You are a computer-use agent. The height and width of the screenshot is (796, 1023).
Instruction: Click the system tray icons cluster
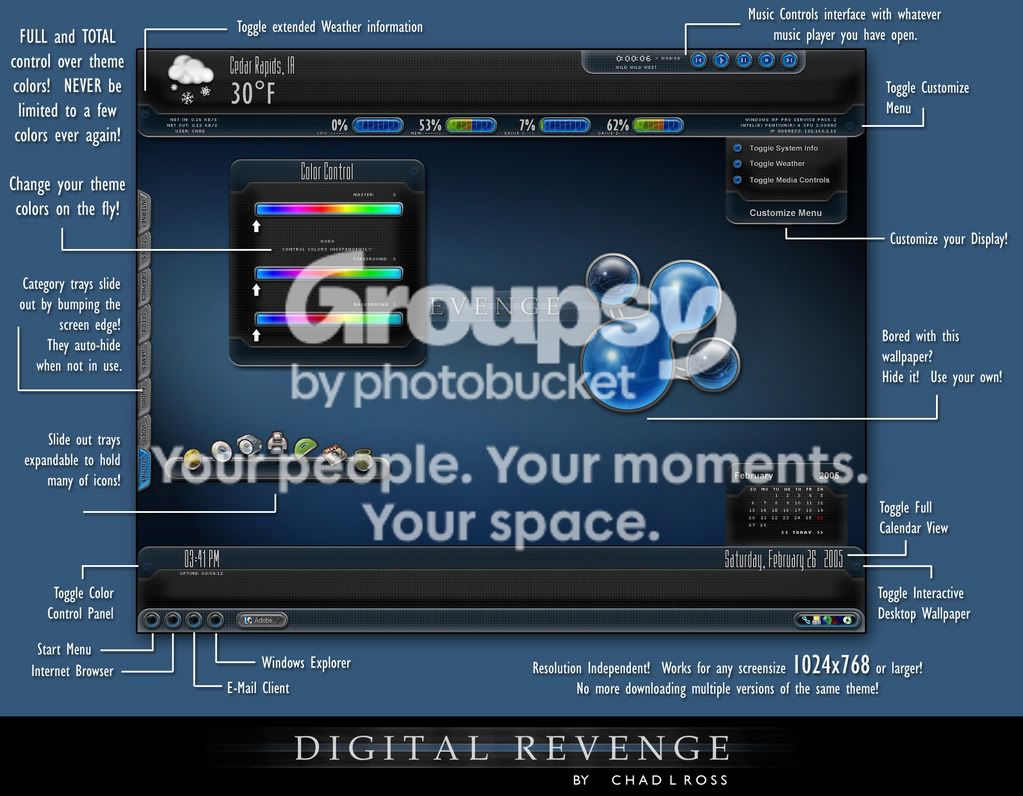pos(827,620)
